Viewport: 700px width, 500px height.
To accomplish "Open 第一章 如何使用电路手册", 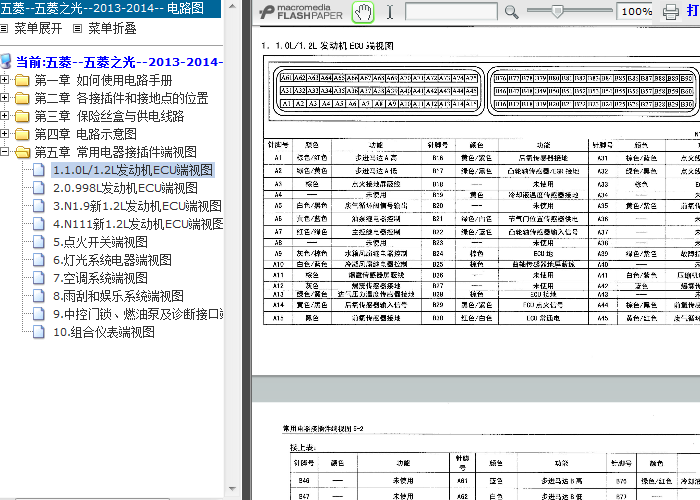I will (103, 80).
